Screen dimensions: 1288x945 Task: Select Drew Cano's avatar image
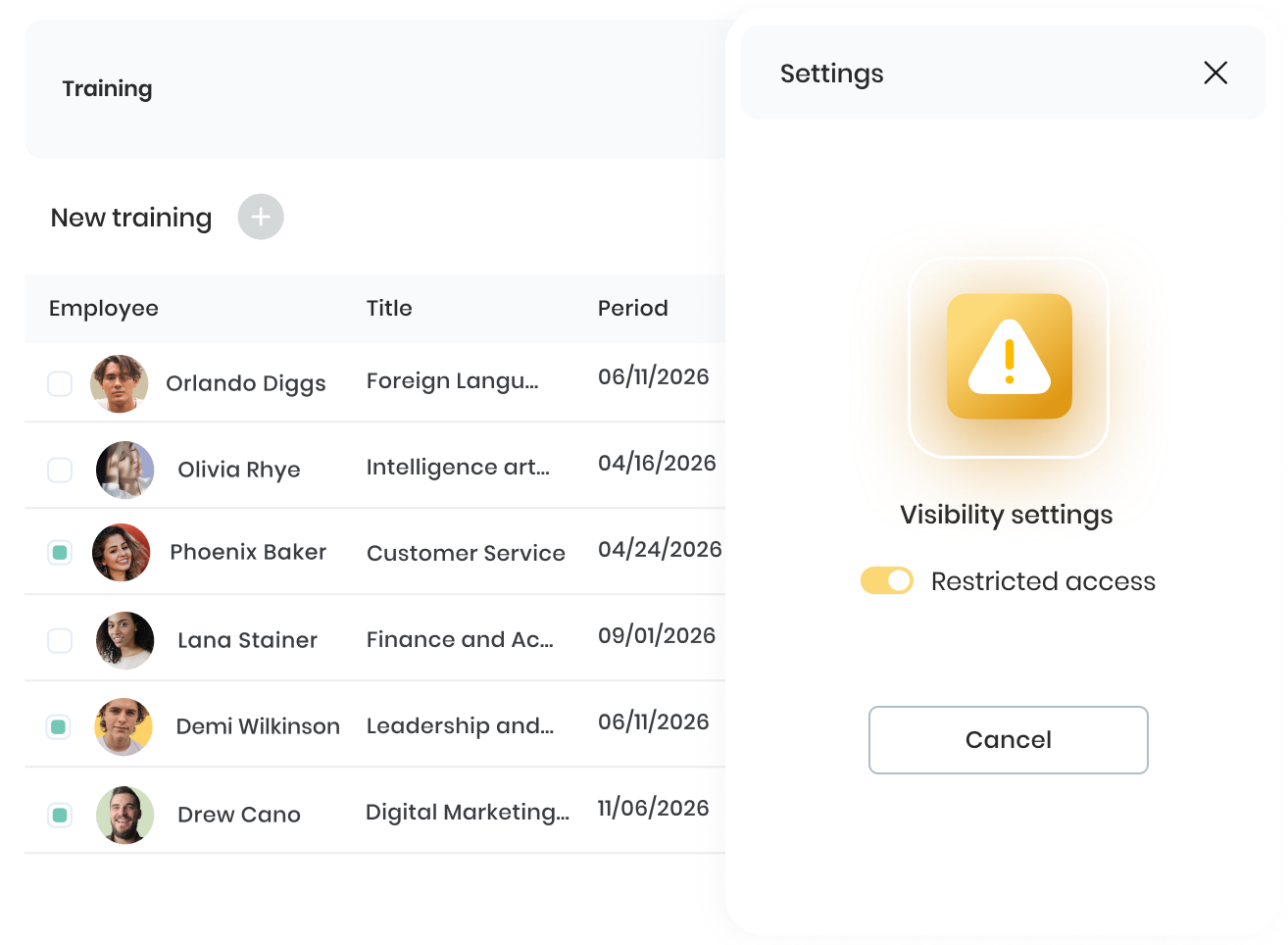125,815
